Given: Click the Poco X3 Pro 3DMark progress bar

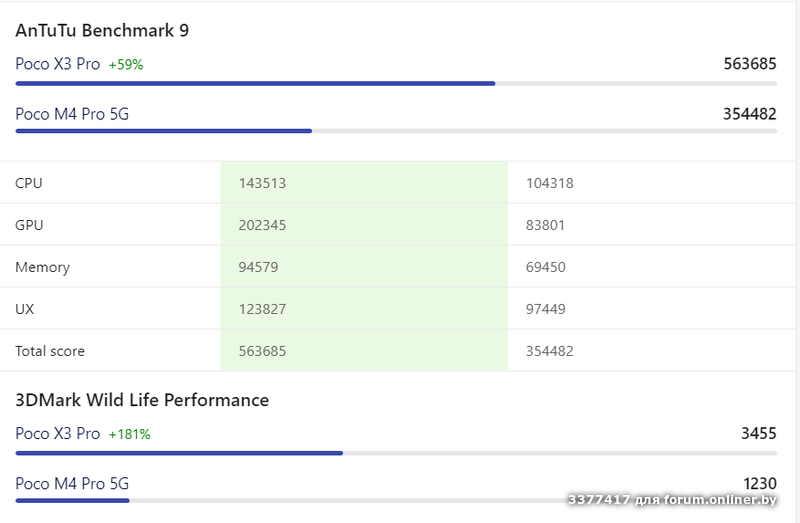Looking at the screenshot, I should pos(179,453).
